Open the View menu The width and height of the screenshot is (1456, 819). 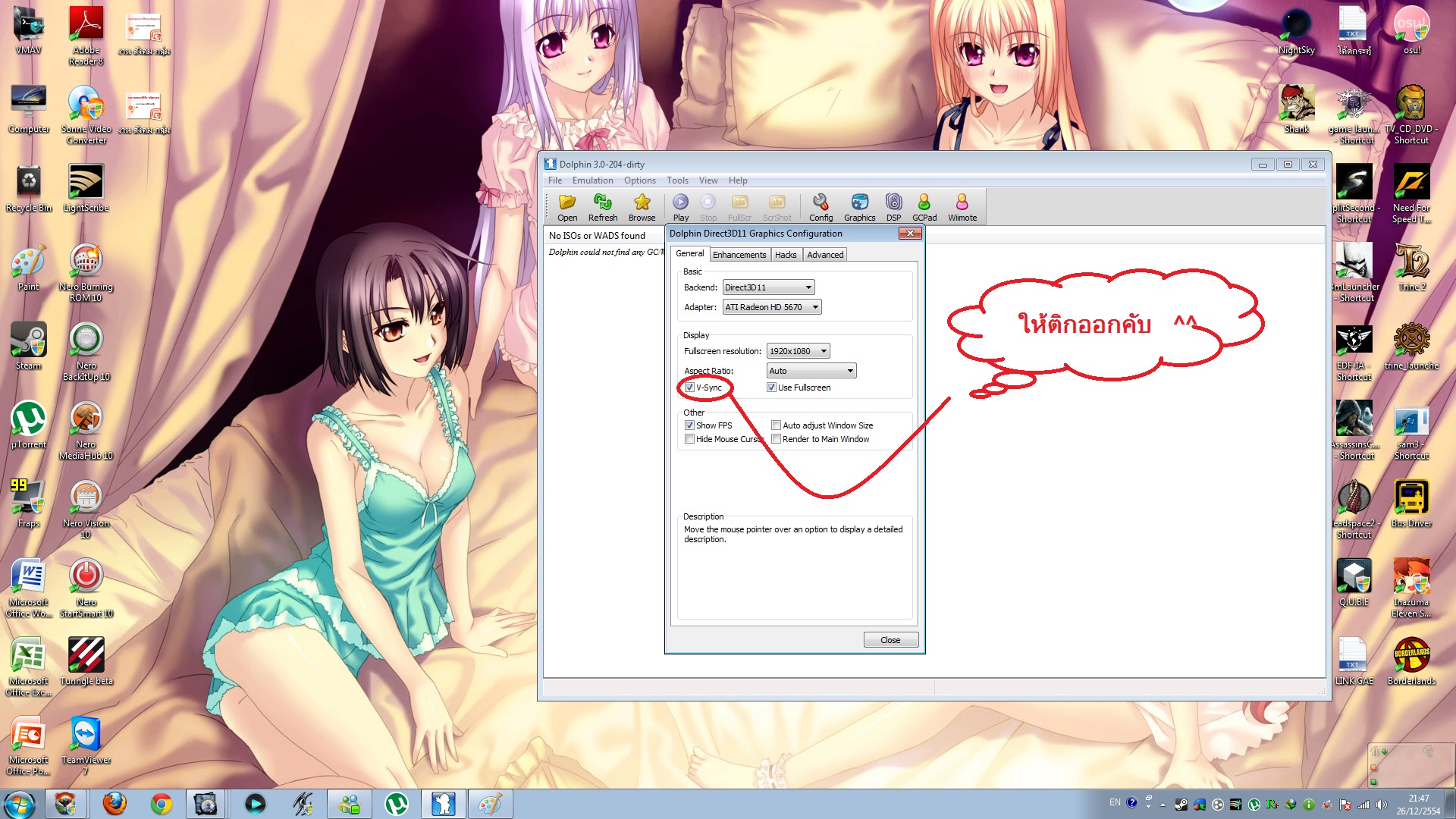(x=708, y=180)
